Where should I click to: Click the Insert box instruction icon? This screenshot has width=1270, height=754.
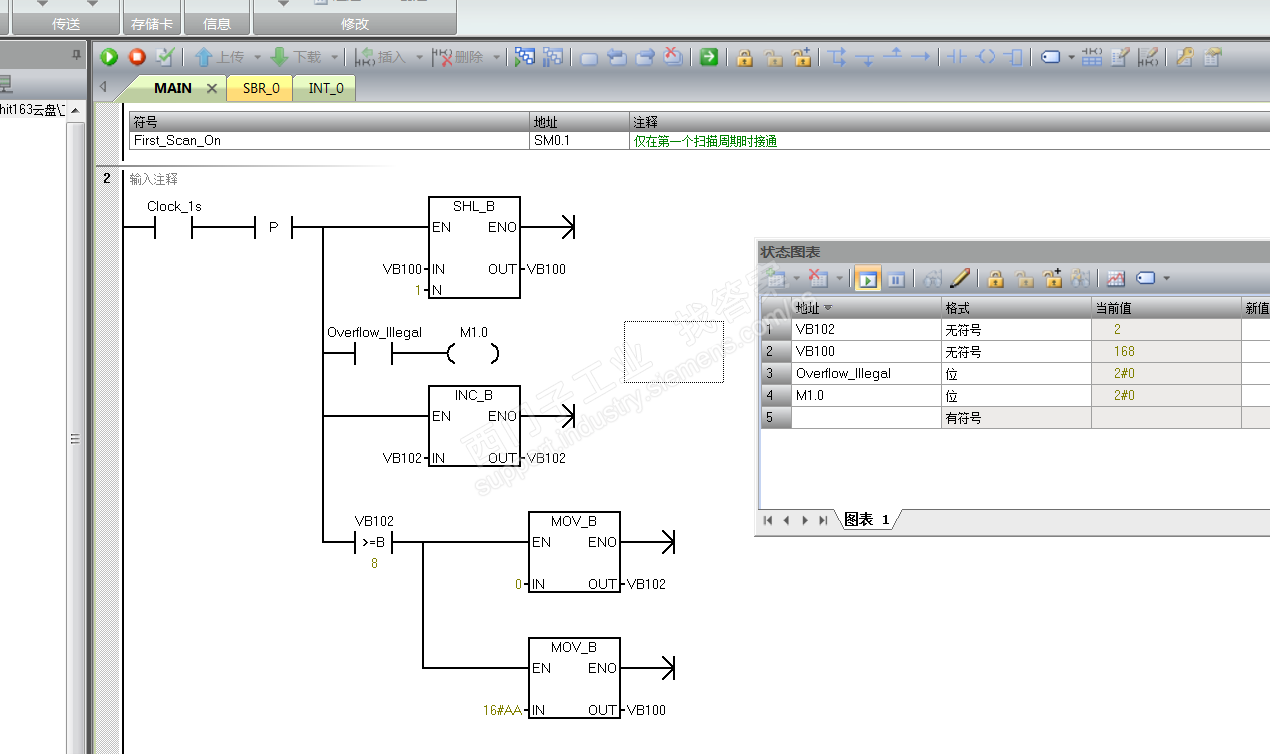1013,58
